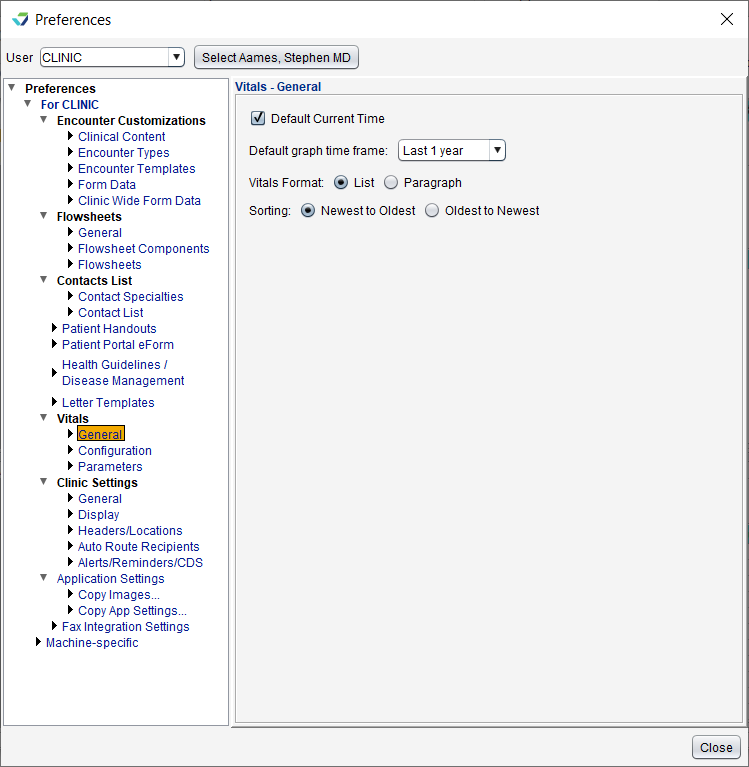
Task: Toggle Default Current Time checkbox
Action: pyautogui.click(x=258, y=118)
